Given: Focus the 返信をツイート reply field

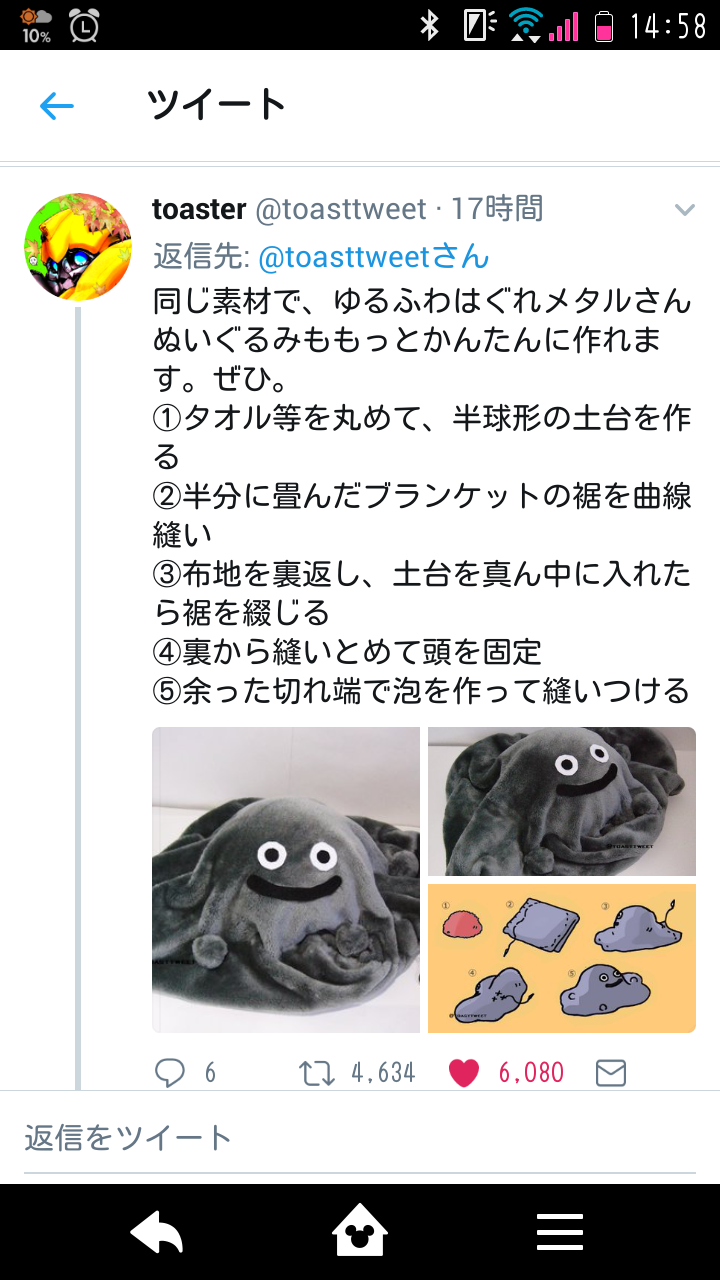Looking at the screenshot, I should point(360,1138).
